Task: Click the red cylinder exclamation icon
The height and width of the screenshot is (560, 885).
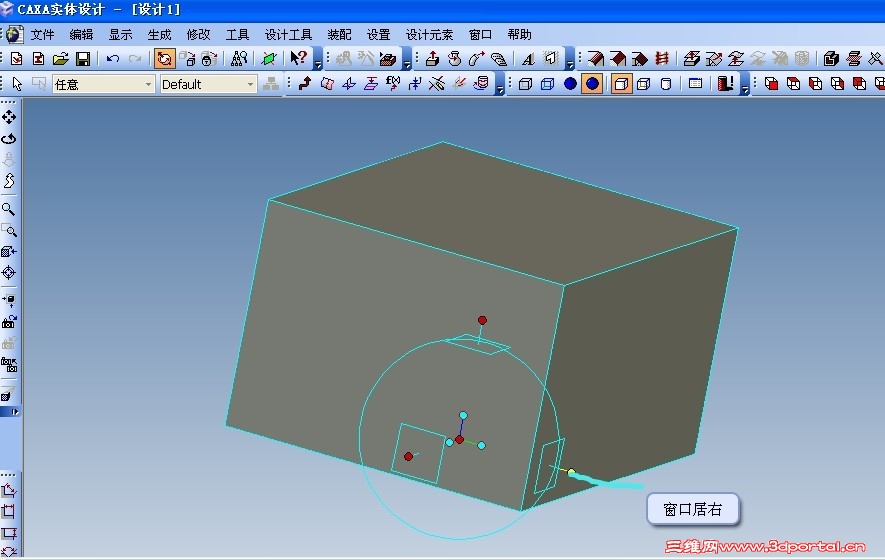Action: pos(725,84)
